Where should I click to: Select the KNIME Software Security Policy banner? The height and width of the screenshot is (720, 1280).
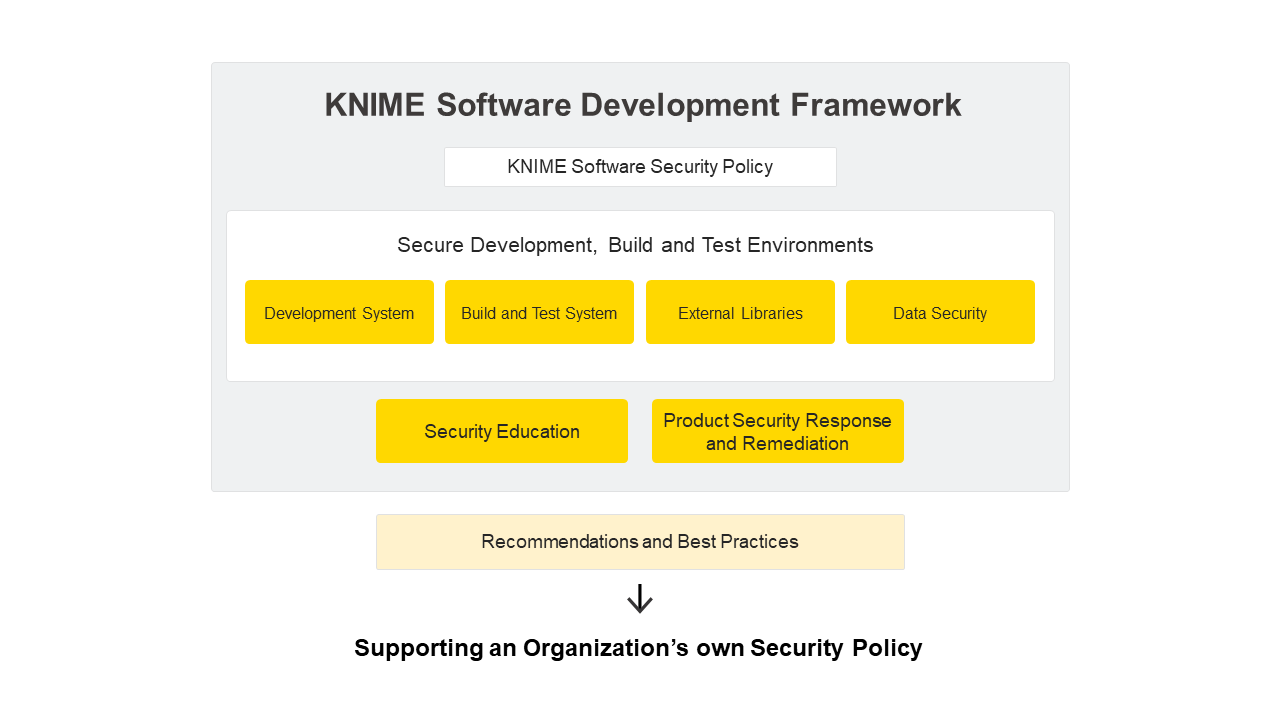click(x=640, y=166)
